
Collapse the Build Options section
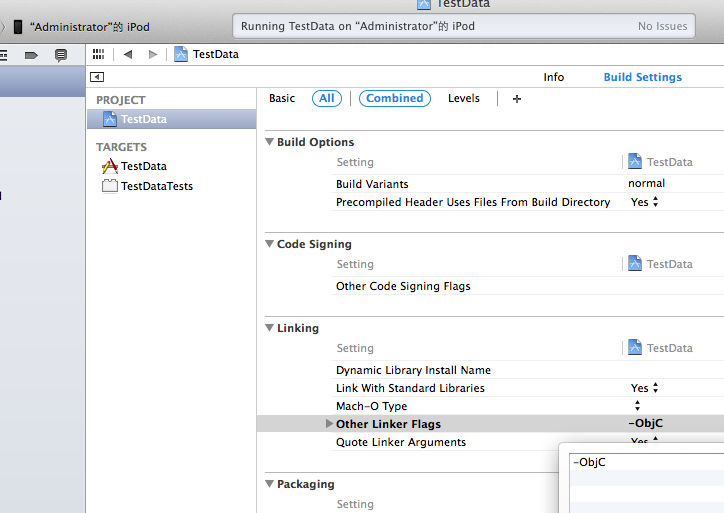pos(270,142)
